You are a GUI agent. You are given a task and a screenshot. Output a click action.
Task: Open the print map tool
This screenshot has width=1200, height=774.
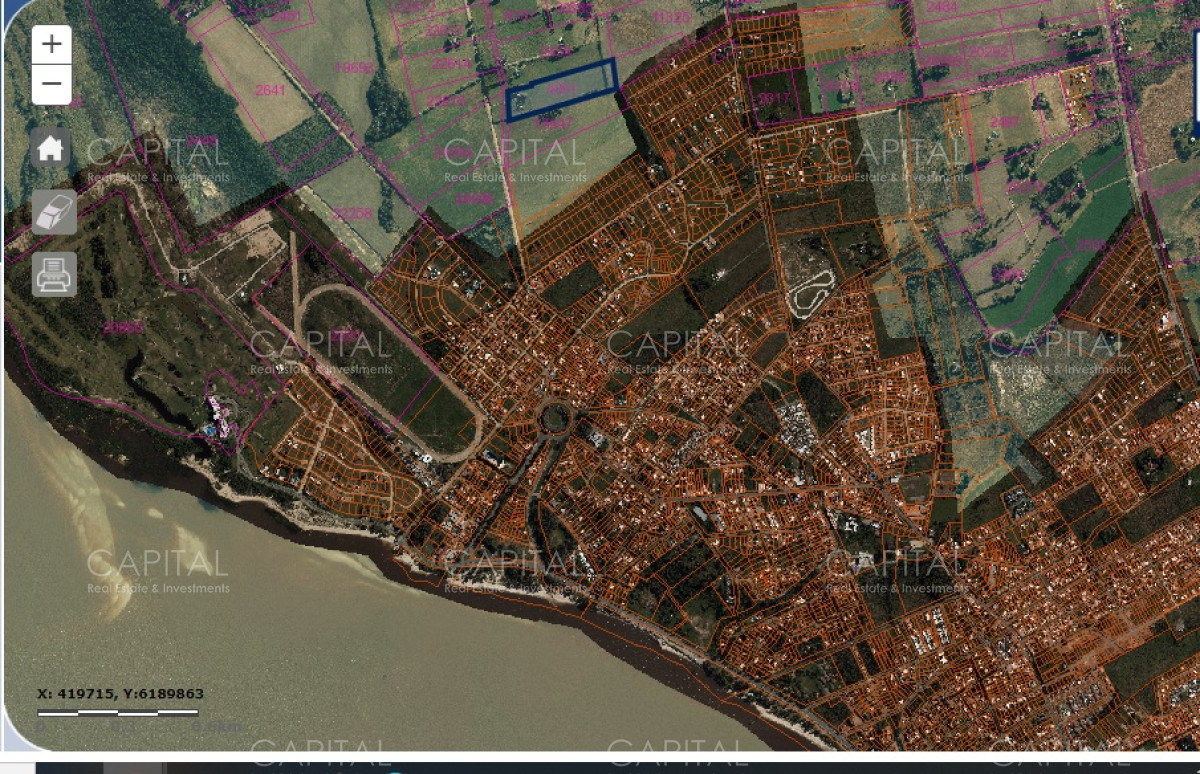click(x=53, y=274)
